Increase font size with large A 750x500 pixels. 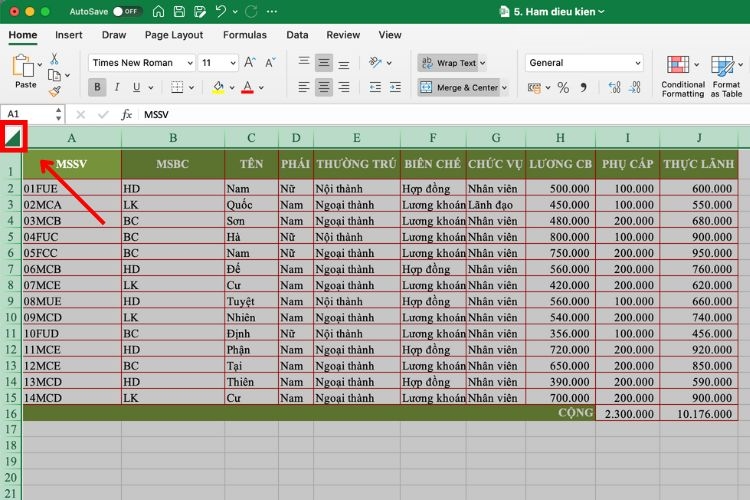point(250,62)
